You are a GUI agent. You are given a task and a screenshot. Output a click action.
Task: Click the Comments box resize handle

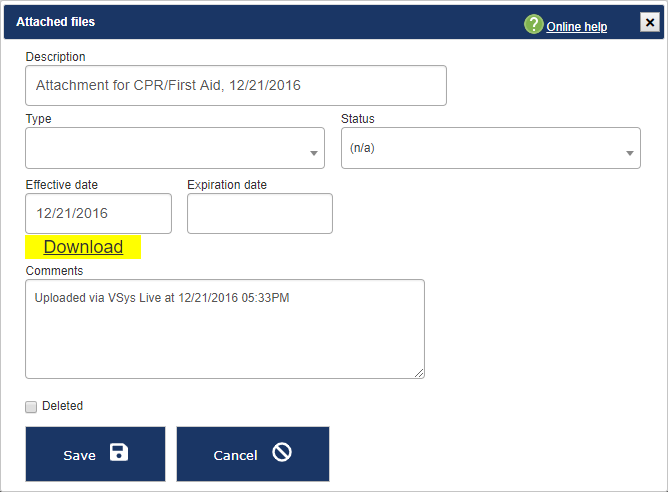tap(419, 373)
